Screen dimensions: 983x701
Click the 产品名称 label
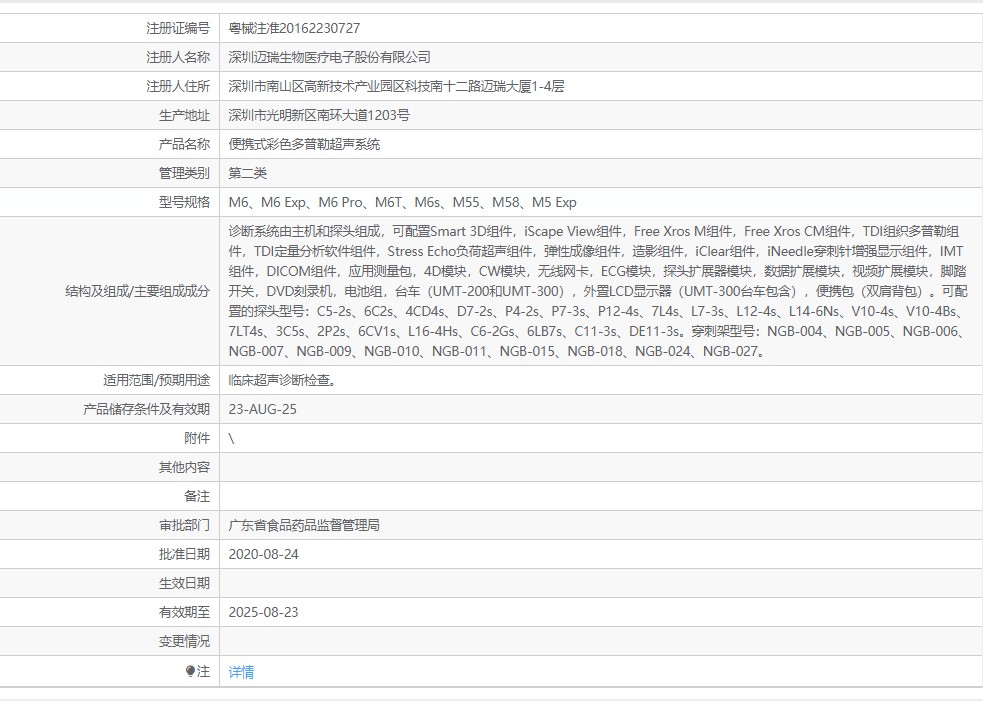[184, 144]
